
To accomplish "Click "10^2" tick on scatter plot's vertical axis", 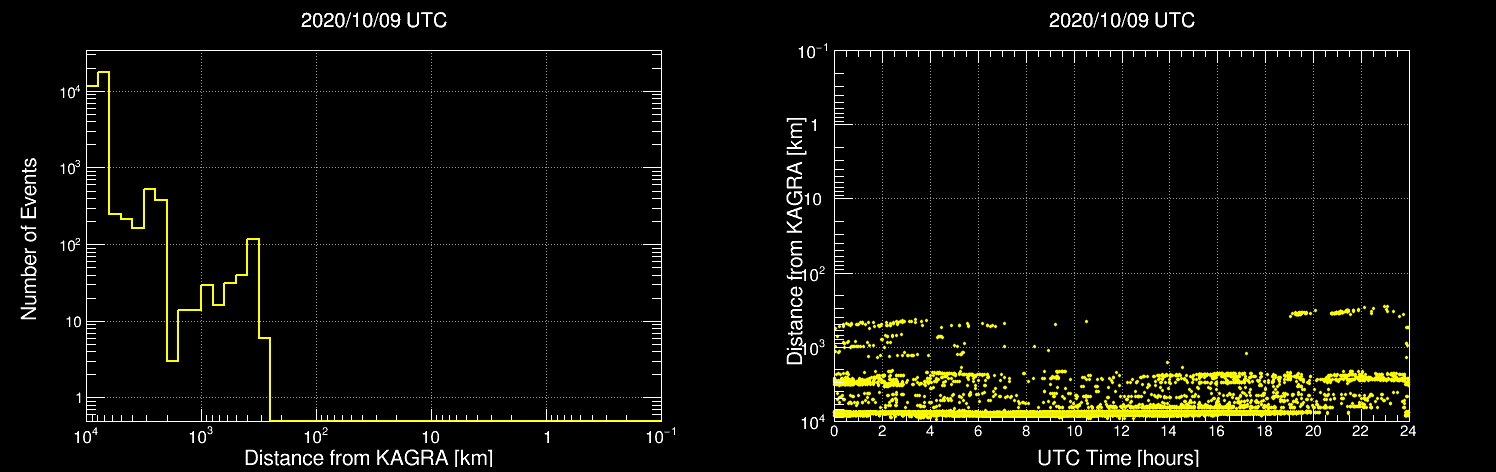I will [815, 272].
